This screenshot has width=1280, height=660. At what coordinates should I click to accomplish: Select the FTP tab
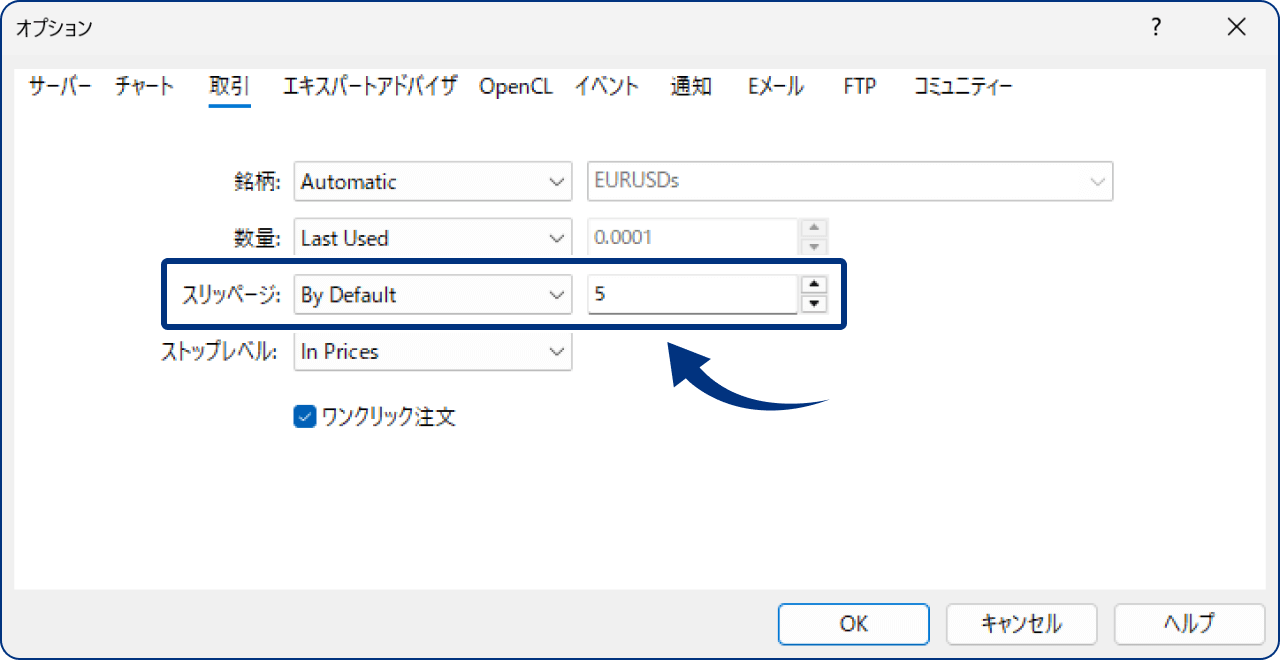[x=858, y=86]
